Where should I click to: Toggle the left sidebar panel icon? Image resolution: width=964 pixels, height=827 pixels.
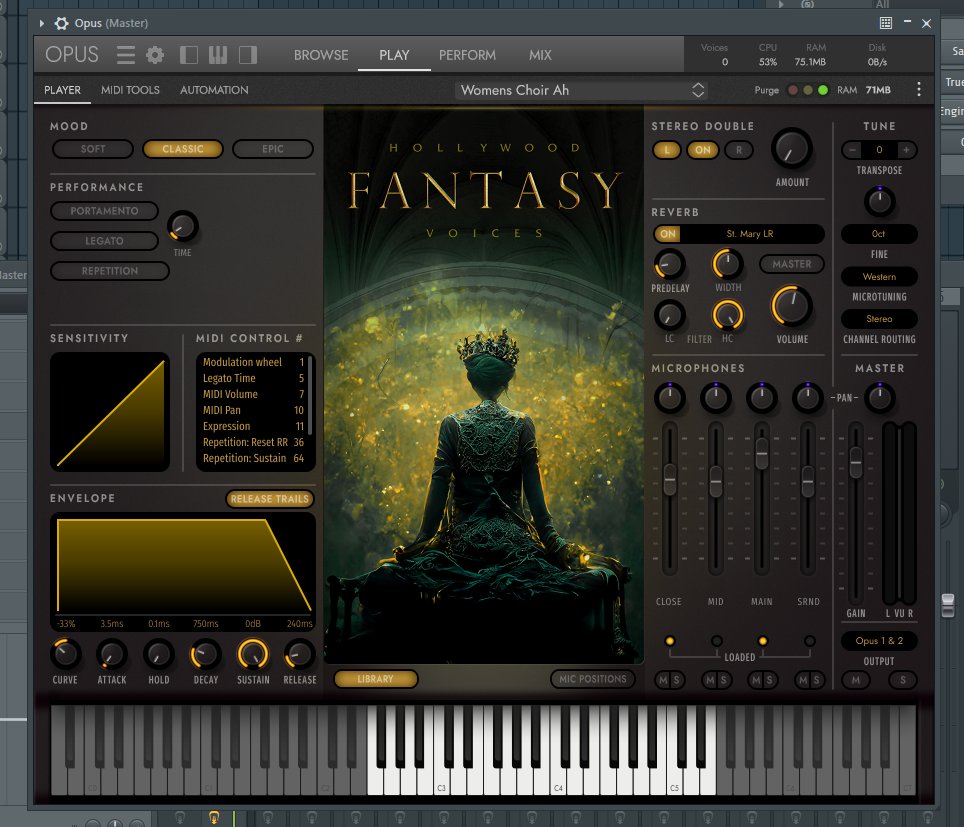coord(189,55)
